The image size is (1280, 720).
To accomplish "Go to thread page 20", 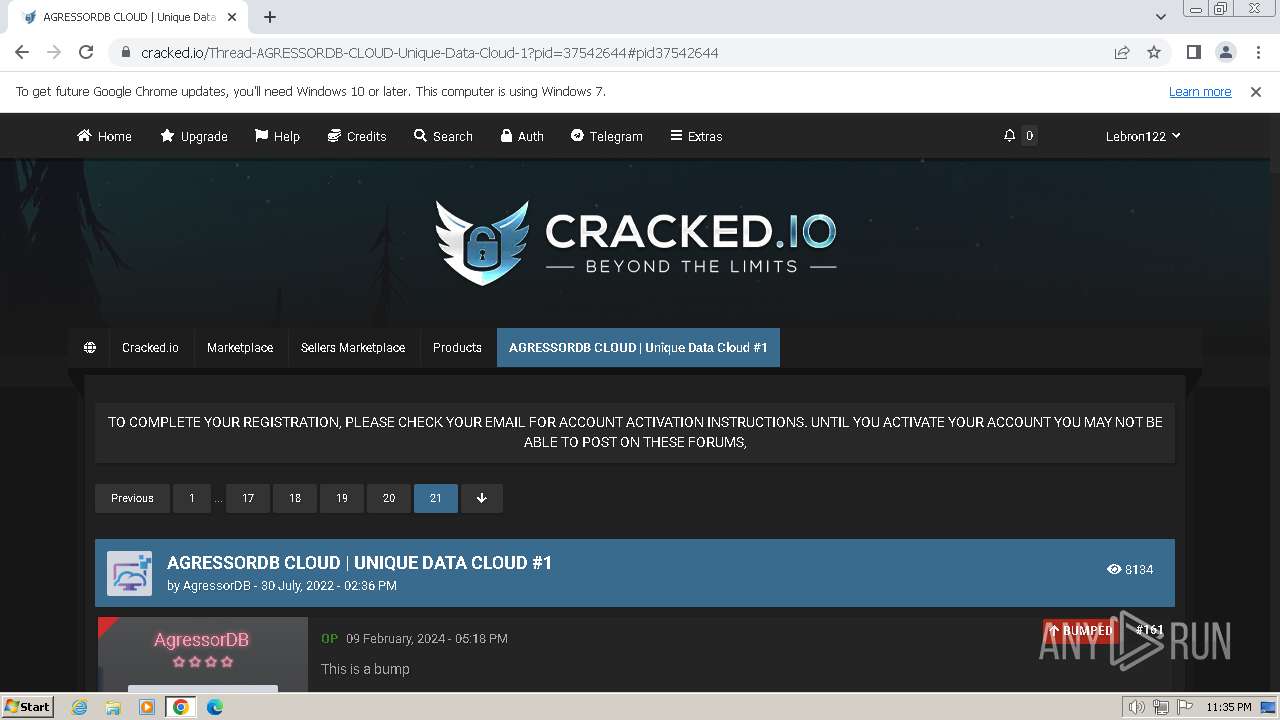I will [389, 498].
